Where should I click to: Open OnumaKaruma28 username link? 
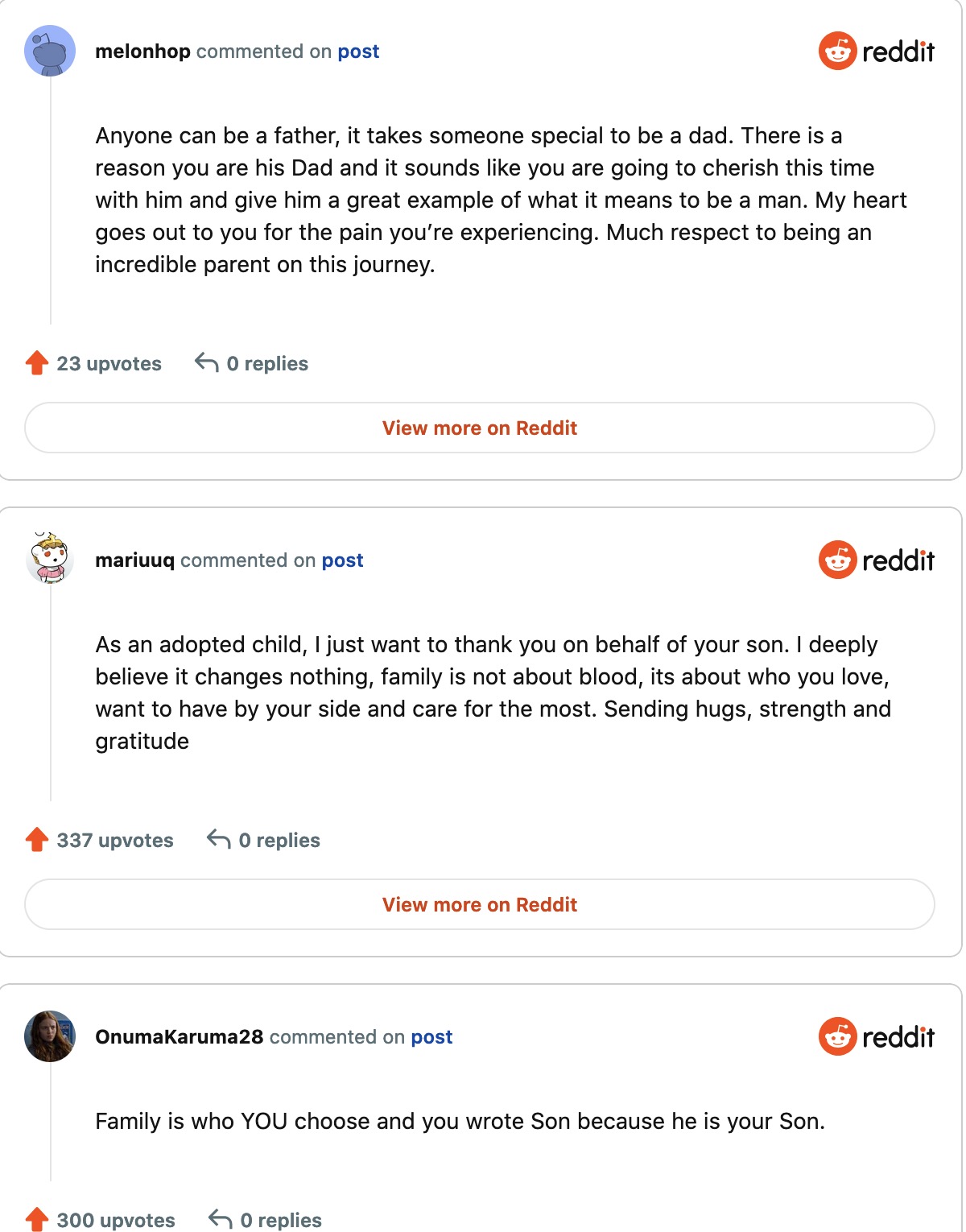tap(179, 1037)
